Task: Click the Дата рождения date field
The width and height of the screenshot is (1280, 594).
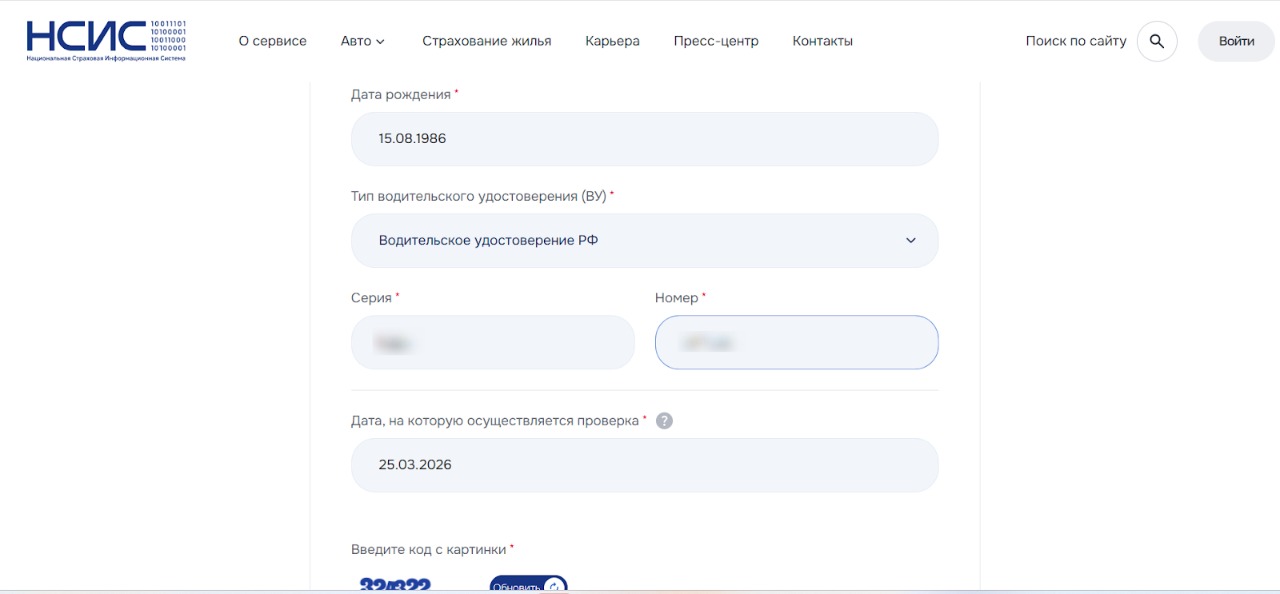Action: point(645,138)
